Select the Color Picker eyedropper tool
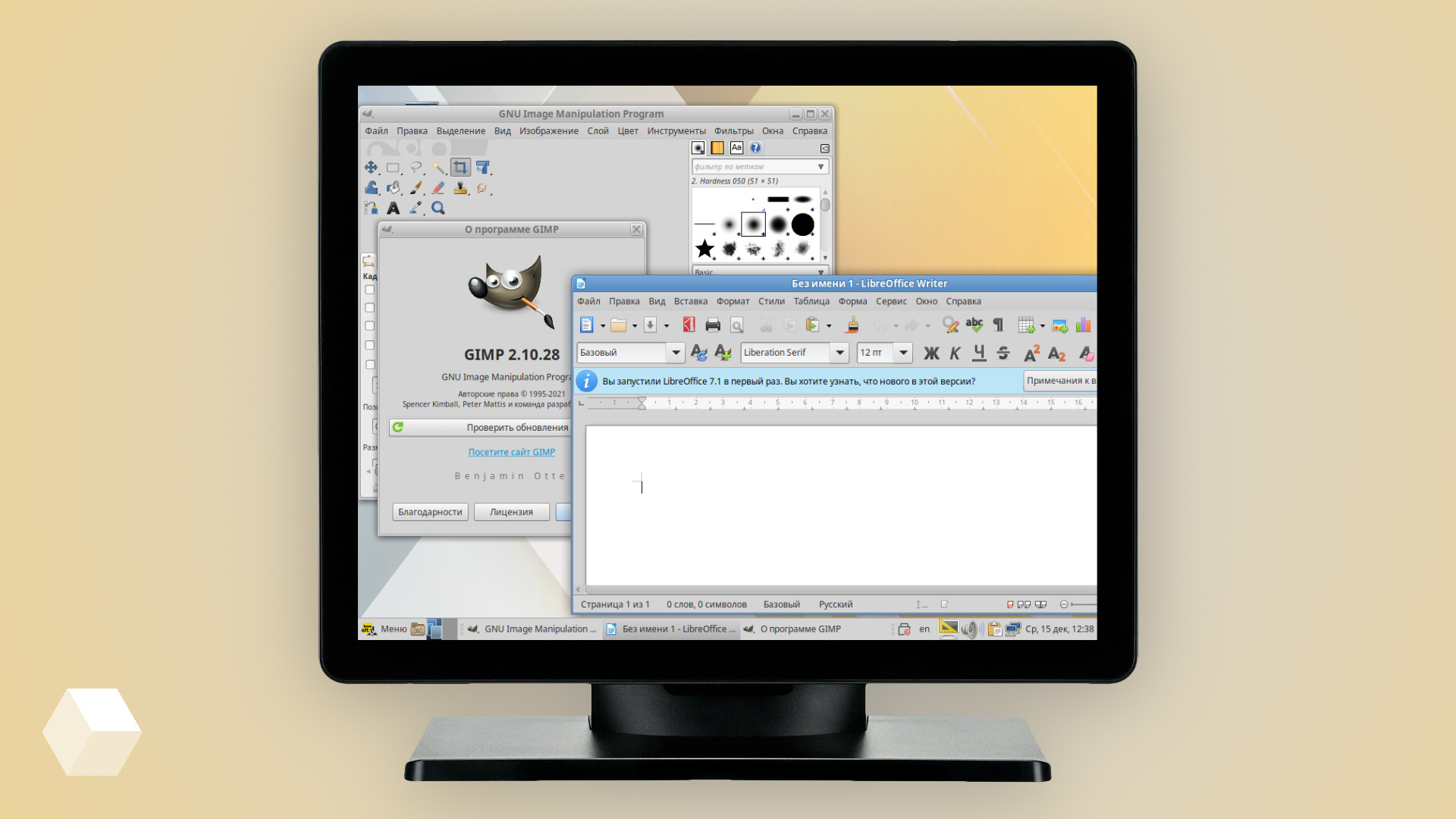 pyautogui.click(x=416, y=208)
